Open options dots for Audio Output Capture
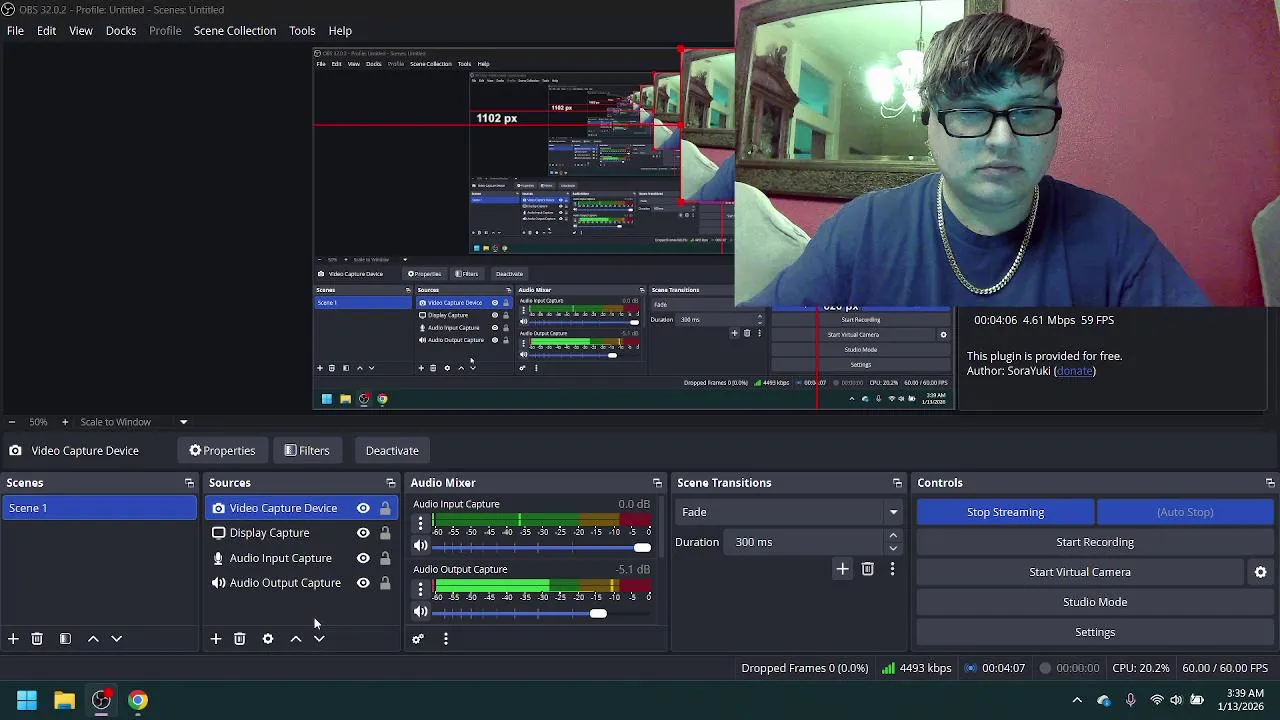 421,588
